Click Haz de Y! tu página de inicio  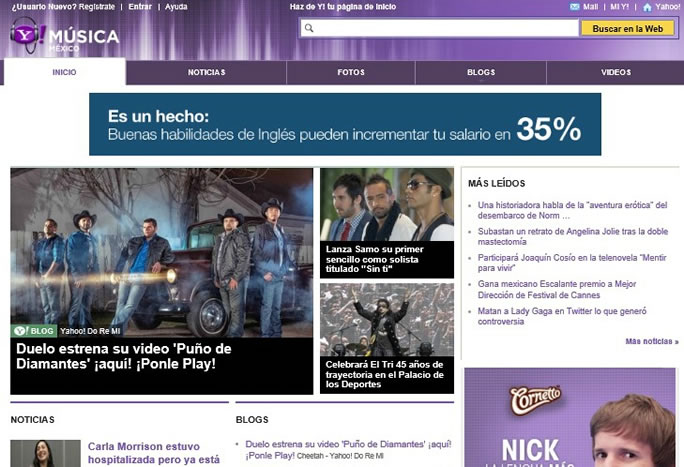[343, 7]
